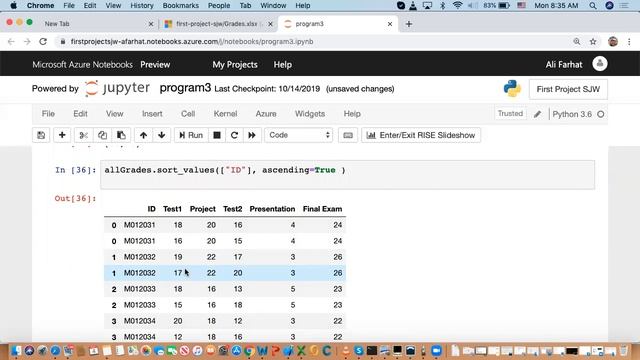Screen dimensions: 640x360
Task: Click into the sort_values code cell
Action: coord(347,175)
